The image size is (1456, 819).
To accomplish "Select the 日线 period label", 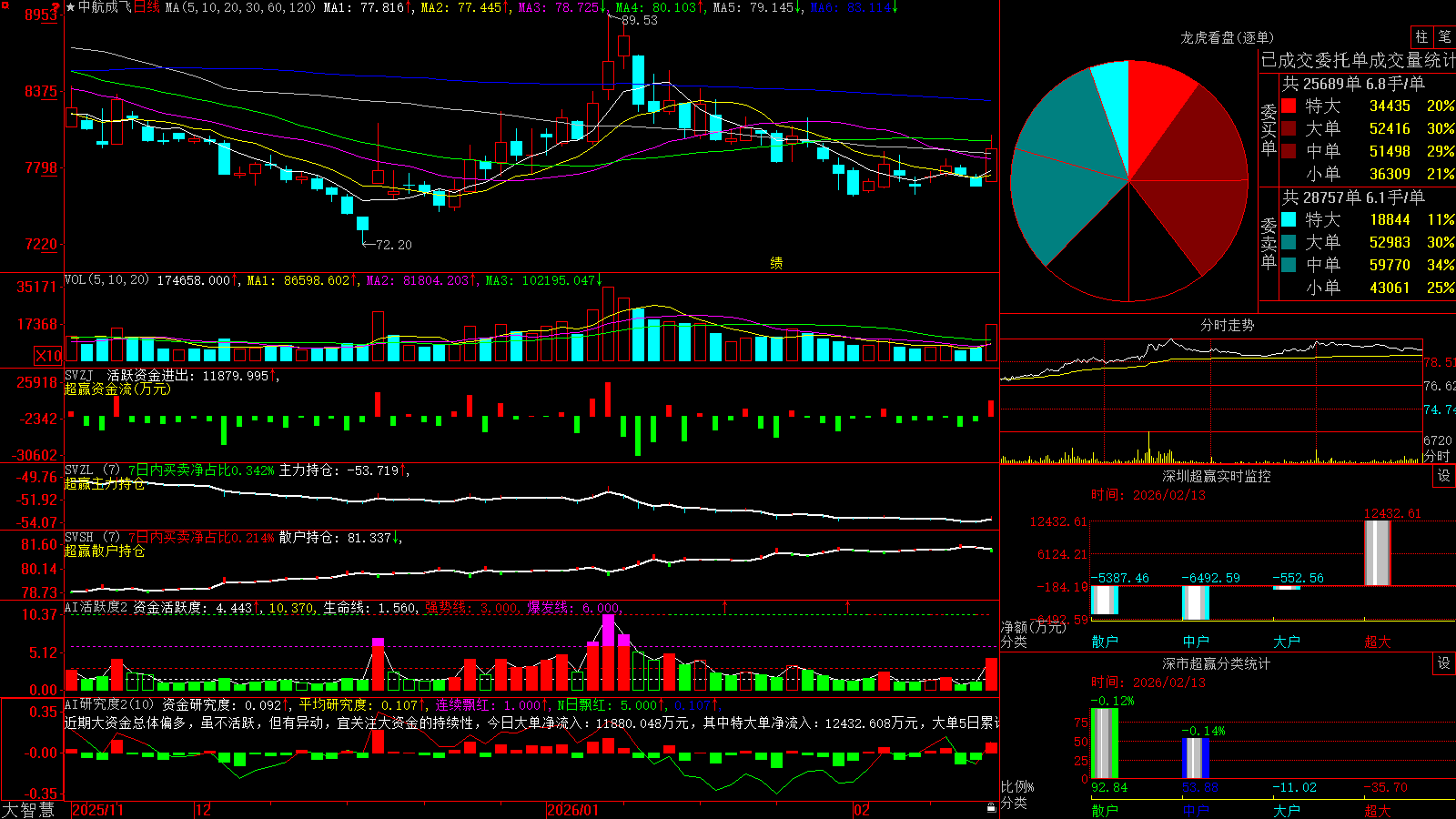I will pos(147,7).
